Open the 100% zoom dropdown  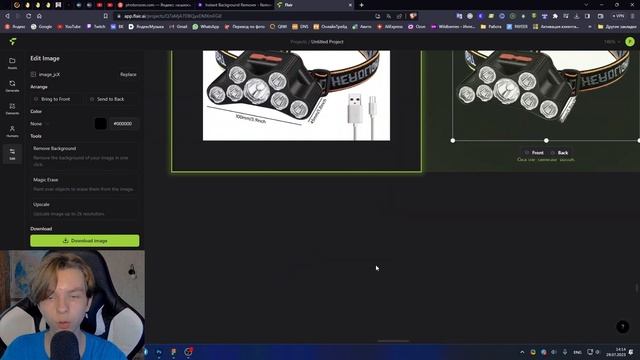[612, 42]
